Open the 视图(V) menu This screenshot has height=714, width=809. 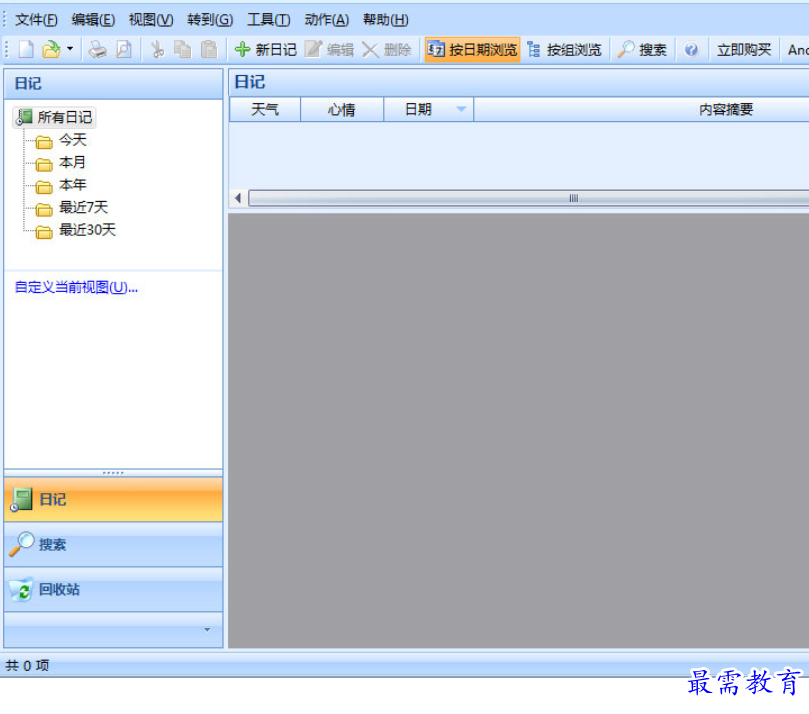click(x=151, y=20)
